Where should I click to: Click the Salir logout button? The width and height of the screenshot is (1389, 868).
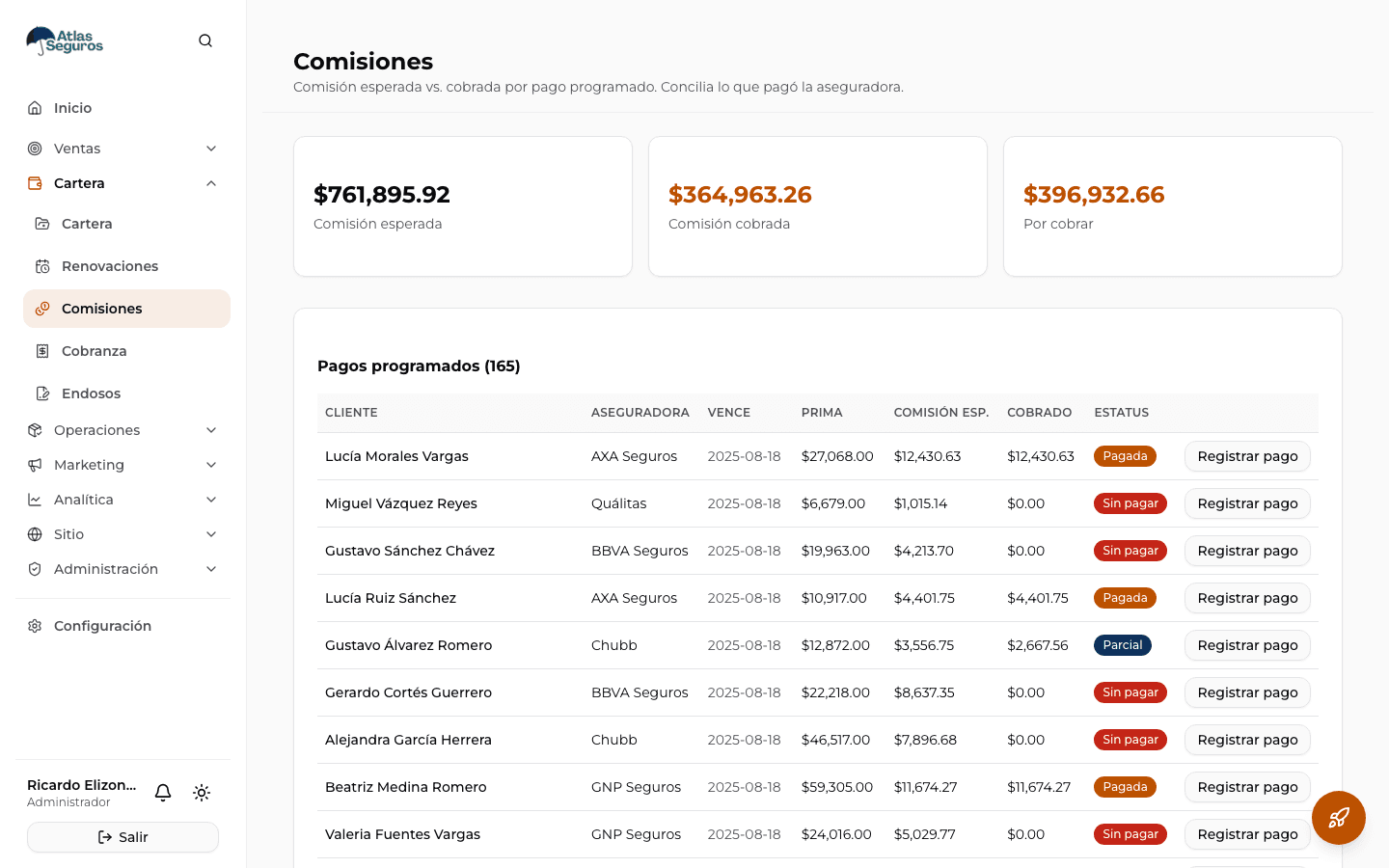pos(123,837)
